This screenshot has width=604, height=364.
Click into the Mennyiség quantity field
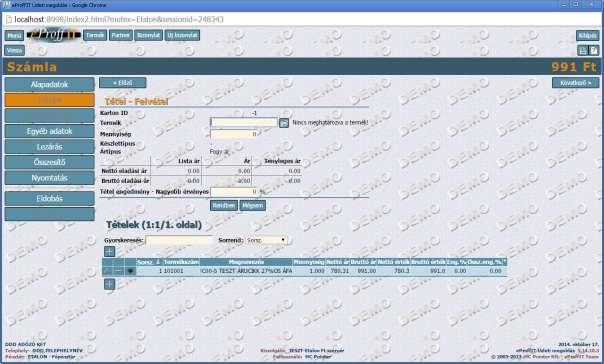pos(234,134)
